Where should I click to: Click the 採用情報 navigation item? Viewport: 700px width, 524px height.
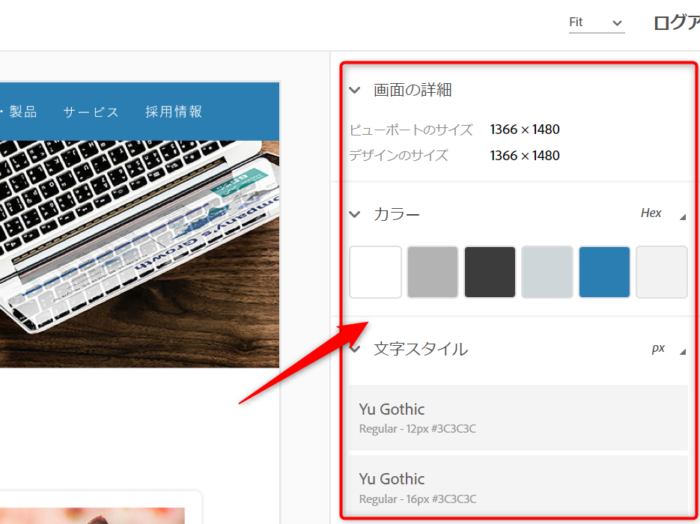pyautogui.click(x=173, y=112)
